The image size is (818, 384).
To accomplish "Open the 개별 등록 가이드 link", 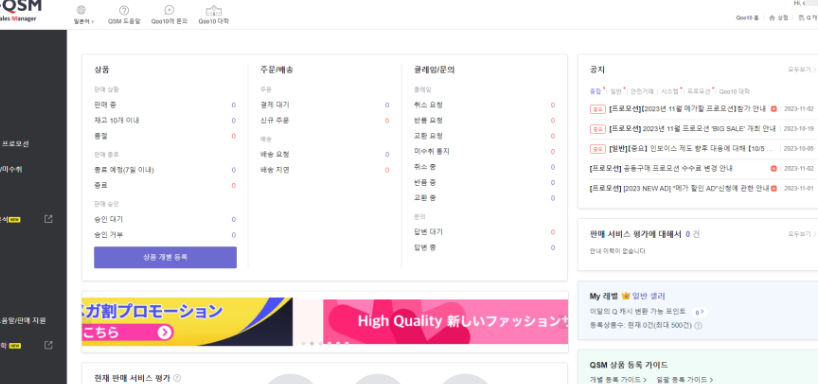I will click(x=618, y=380).
